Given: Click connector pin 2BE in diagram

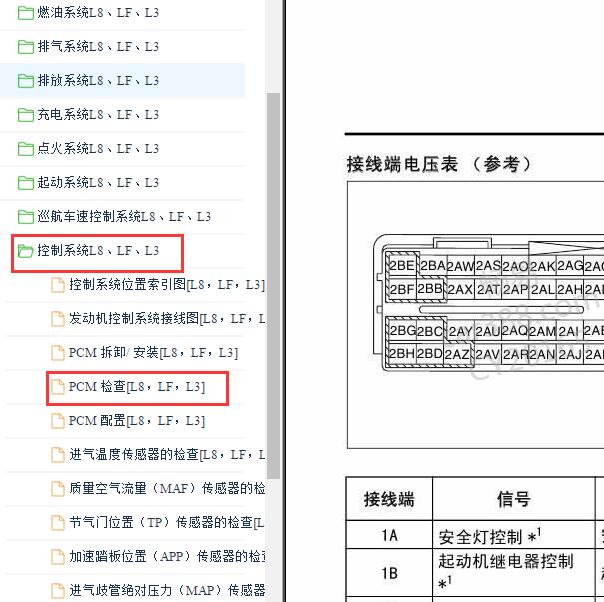Looking at the screenshot, I should (402, 265).
